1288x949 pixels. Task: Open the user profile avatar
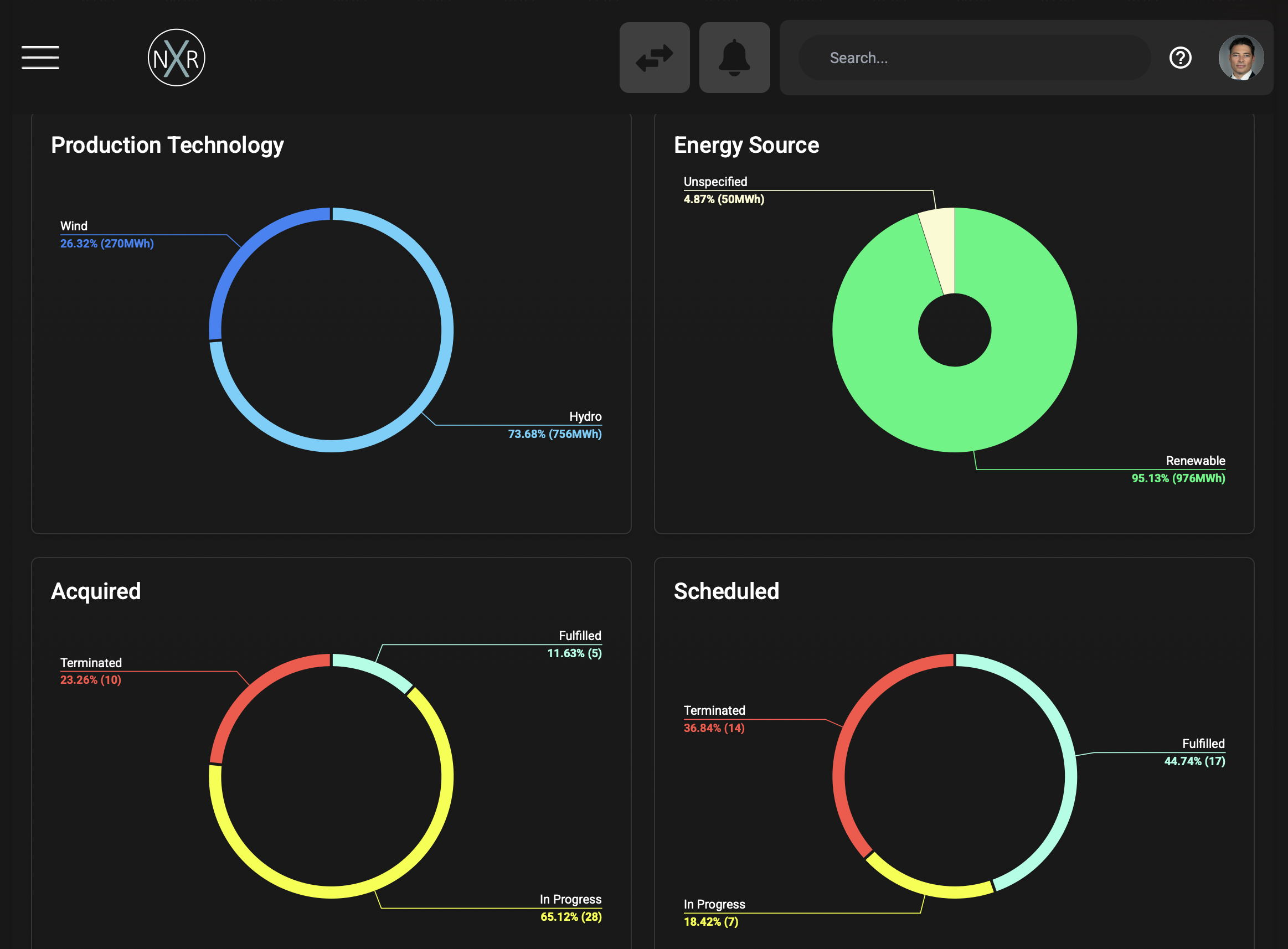pyautogui.click(x=1241, y=58)
